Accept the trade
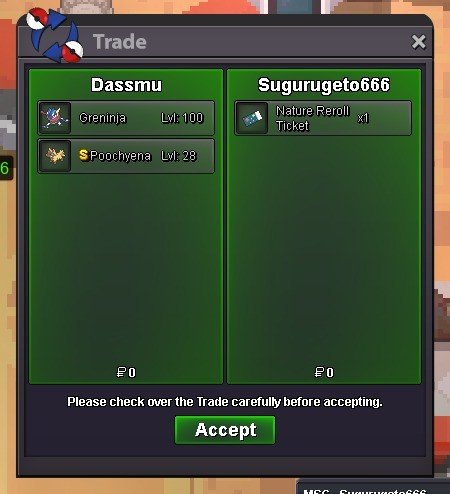This screenshot has height=494, width=450. pyautogui.click(x=225, y=430)
